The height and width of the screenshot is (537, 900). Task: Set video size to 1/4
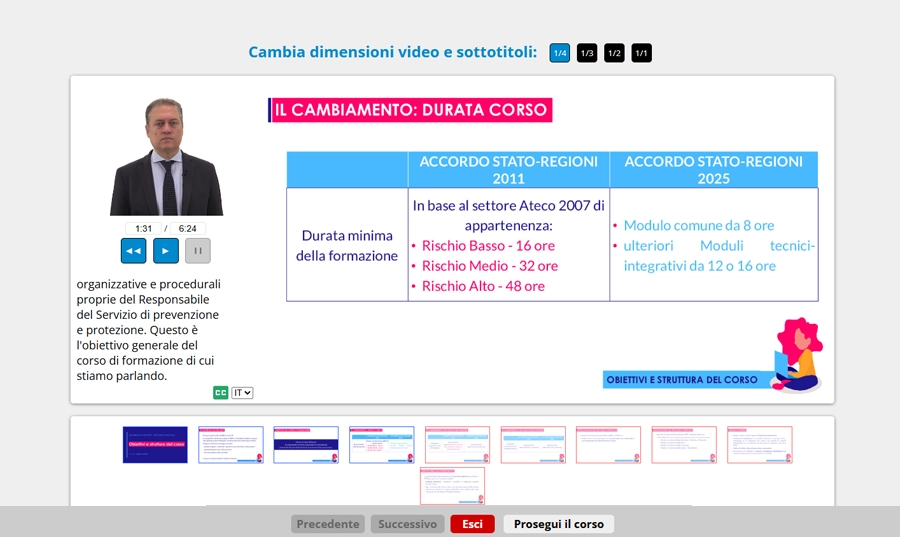point(560,53)
